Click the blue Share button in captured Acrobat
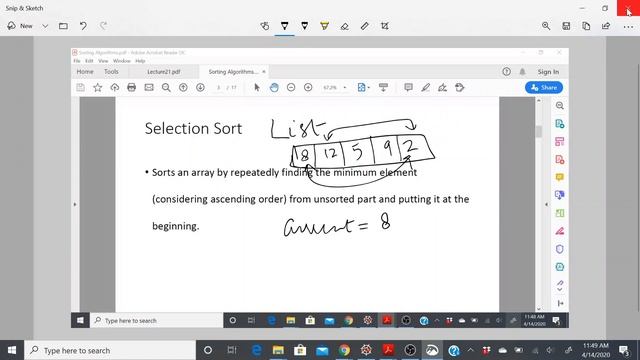The width and height of the screenshot is (640, 360). click(x=544, y=87)
